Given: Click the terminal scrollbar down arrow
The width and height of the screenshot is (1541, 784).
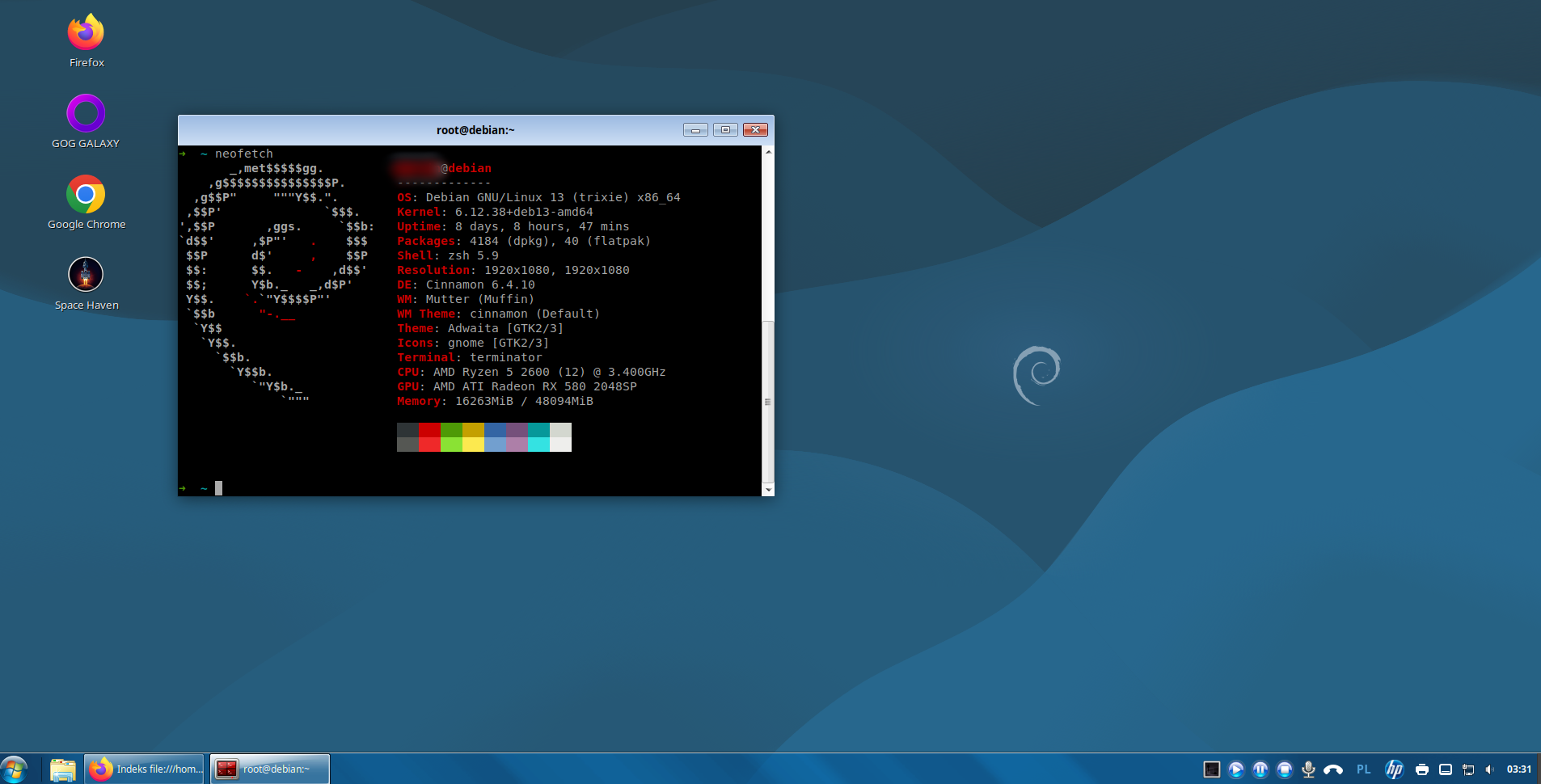Looking at the screenshot, I should (x=768, y=490).
